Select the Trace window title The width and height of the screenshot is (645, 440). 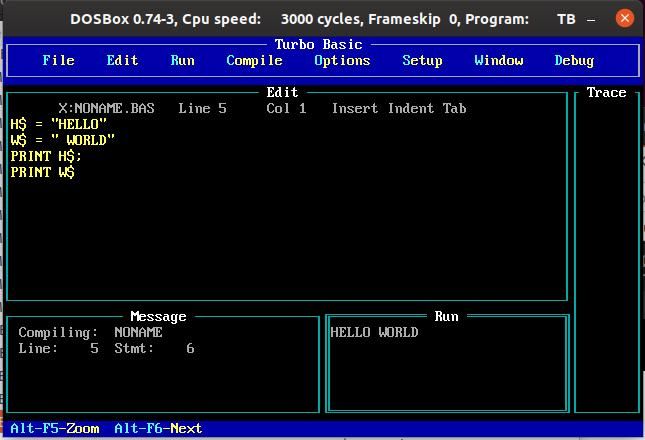[606, 93]
